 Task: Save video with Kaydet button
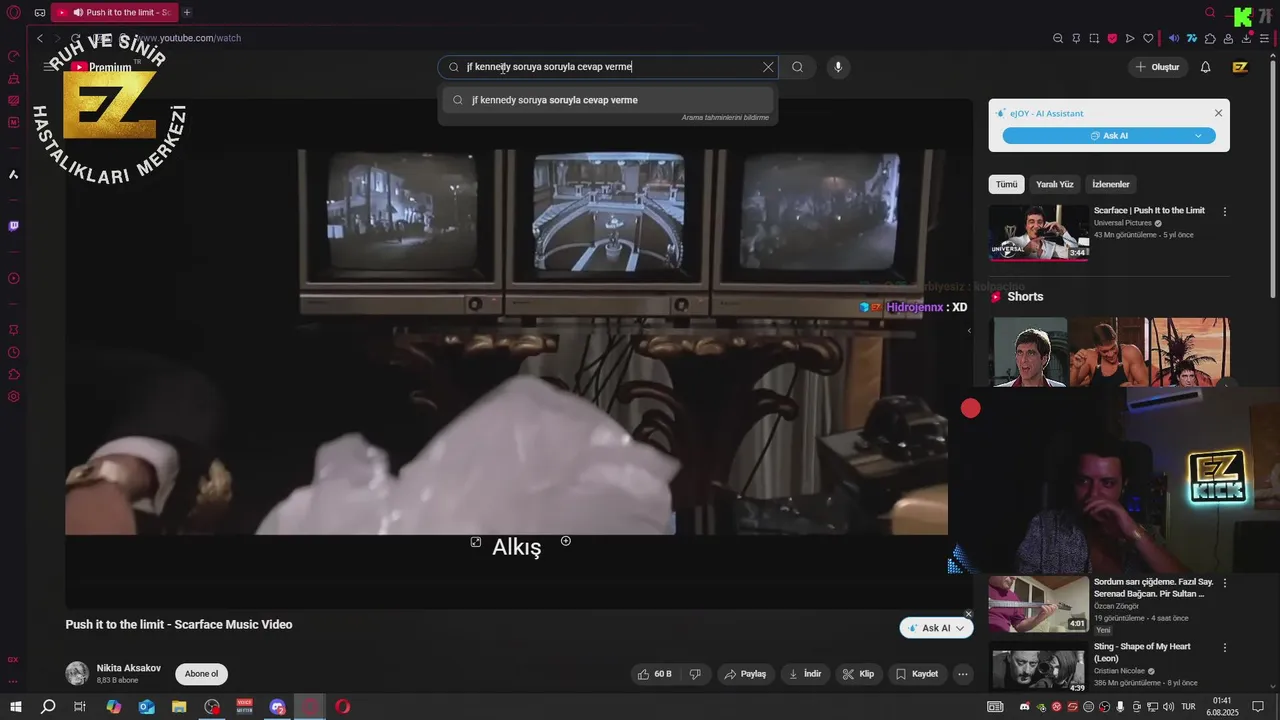(x=917, y=674)
